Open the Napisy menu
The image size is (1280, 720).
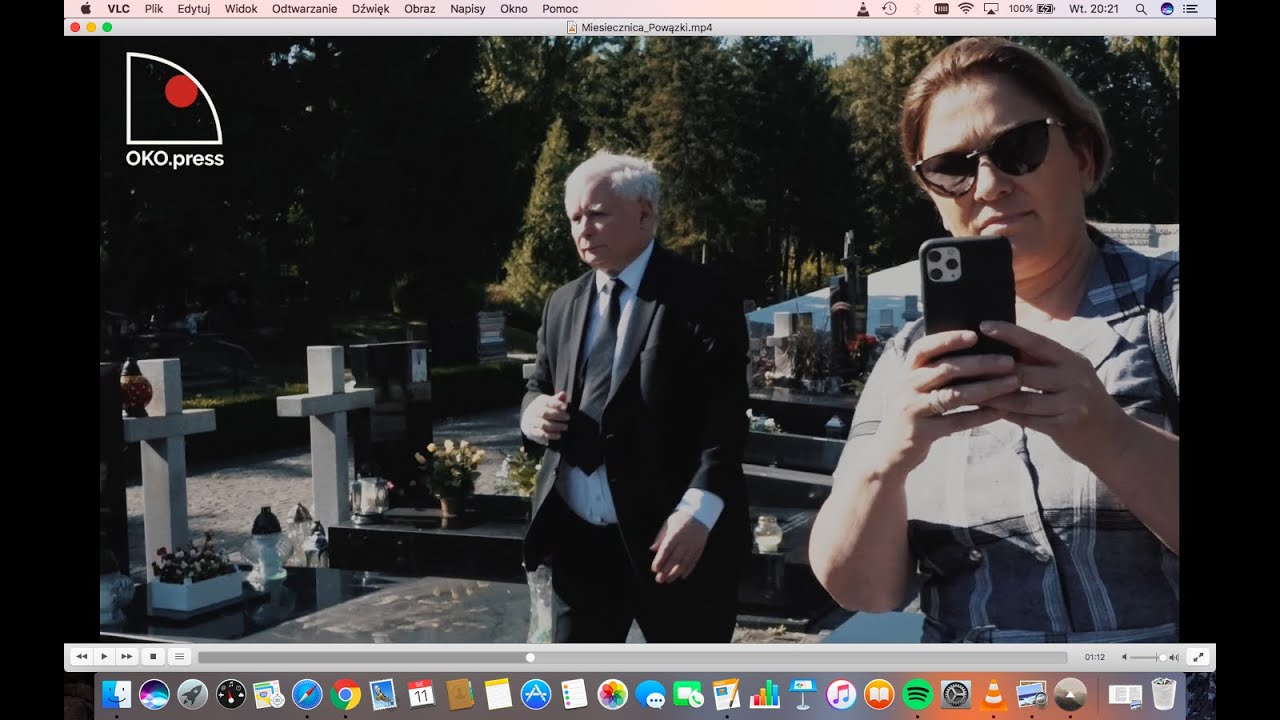pyautogui.click(x=468, y=8)
